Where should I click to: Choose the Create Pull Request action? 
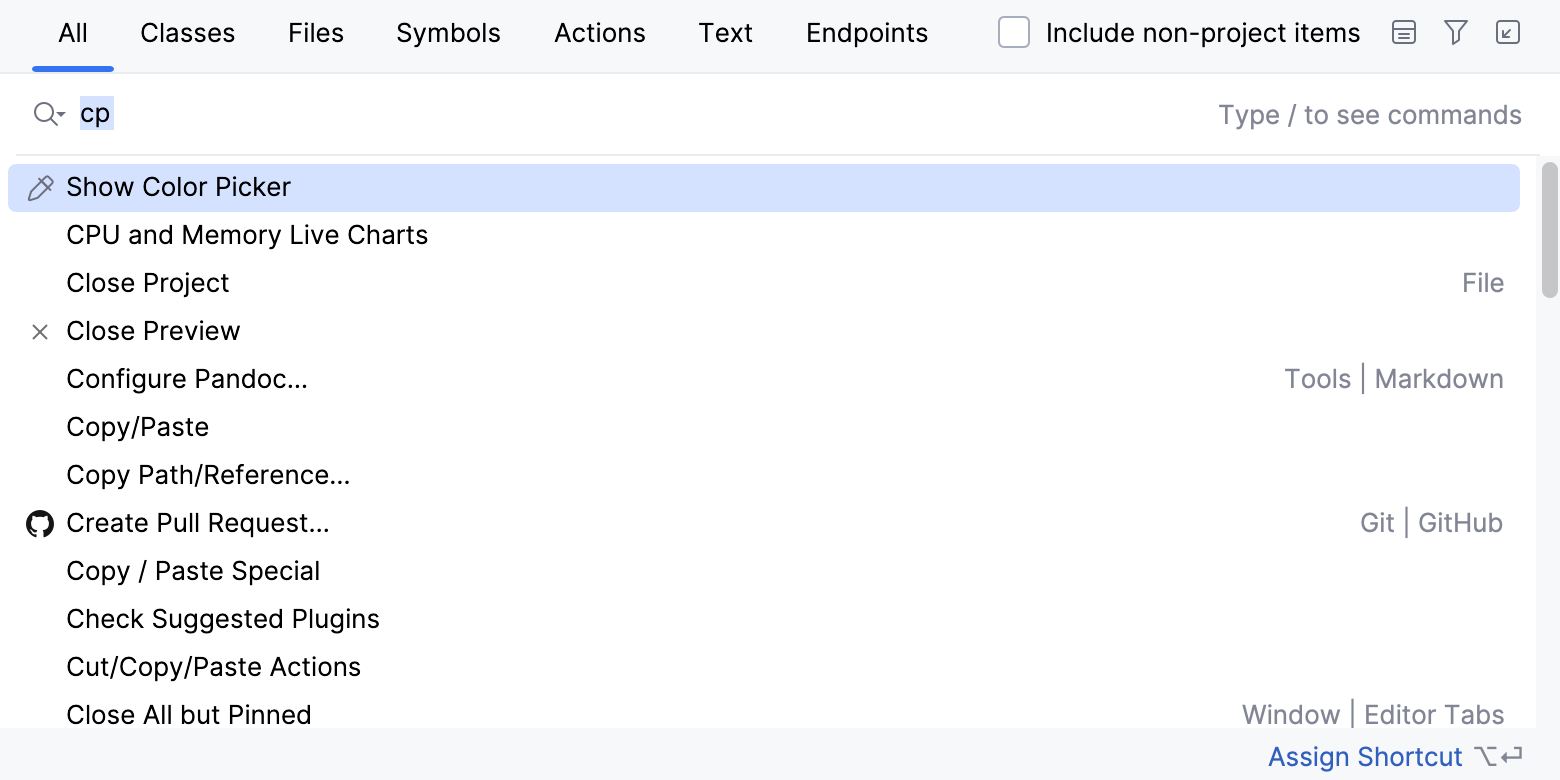[197, 523]
